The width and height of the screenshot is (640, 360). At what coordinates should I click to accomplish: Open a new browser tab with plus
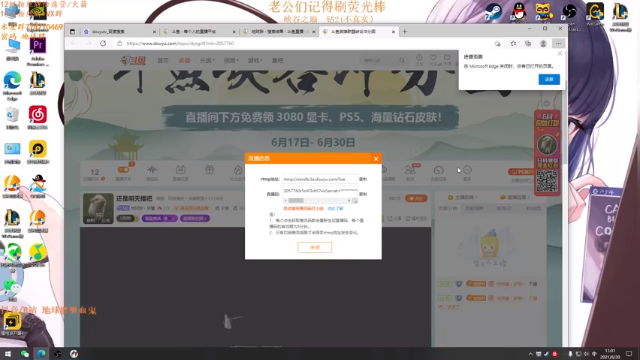pyautogui.click(x=405, y=31)
